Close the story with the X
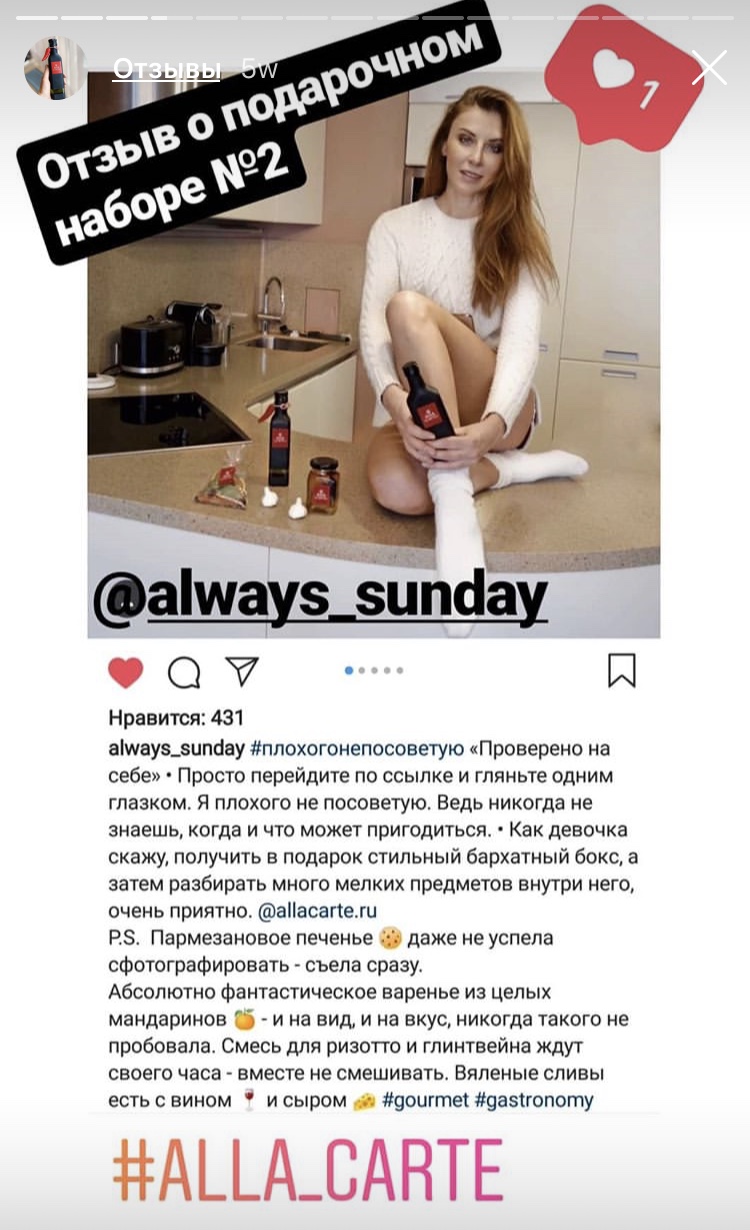 click(709, 68)
